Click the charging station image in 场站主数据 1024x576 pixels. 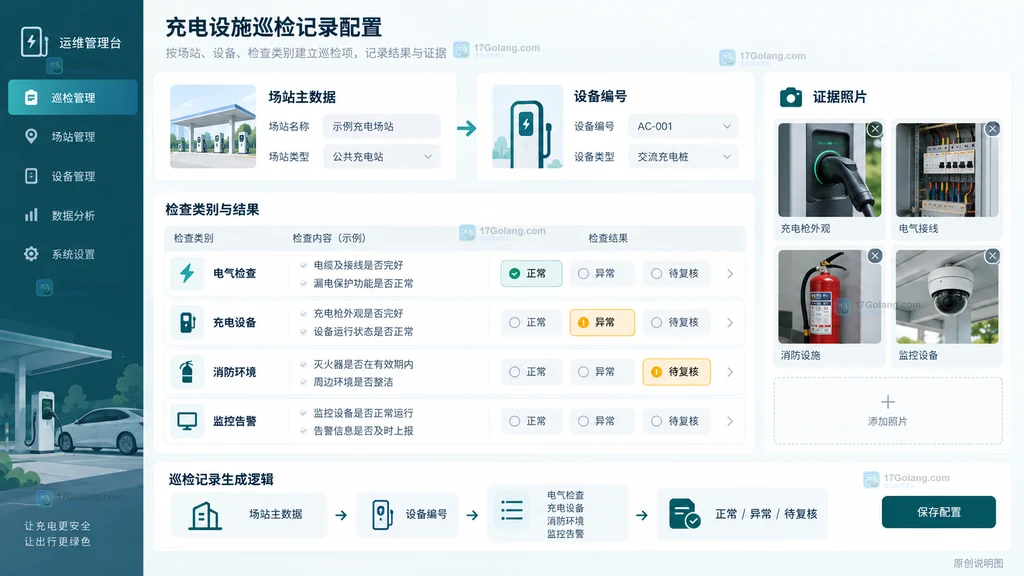coord(213,127)
